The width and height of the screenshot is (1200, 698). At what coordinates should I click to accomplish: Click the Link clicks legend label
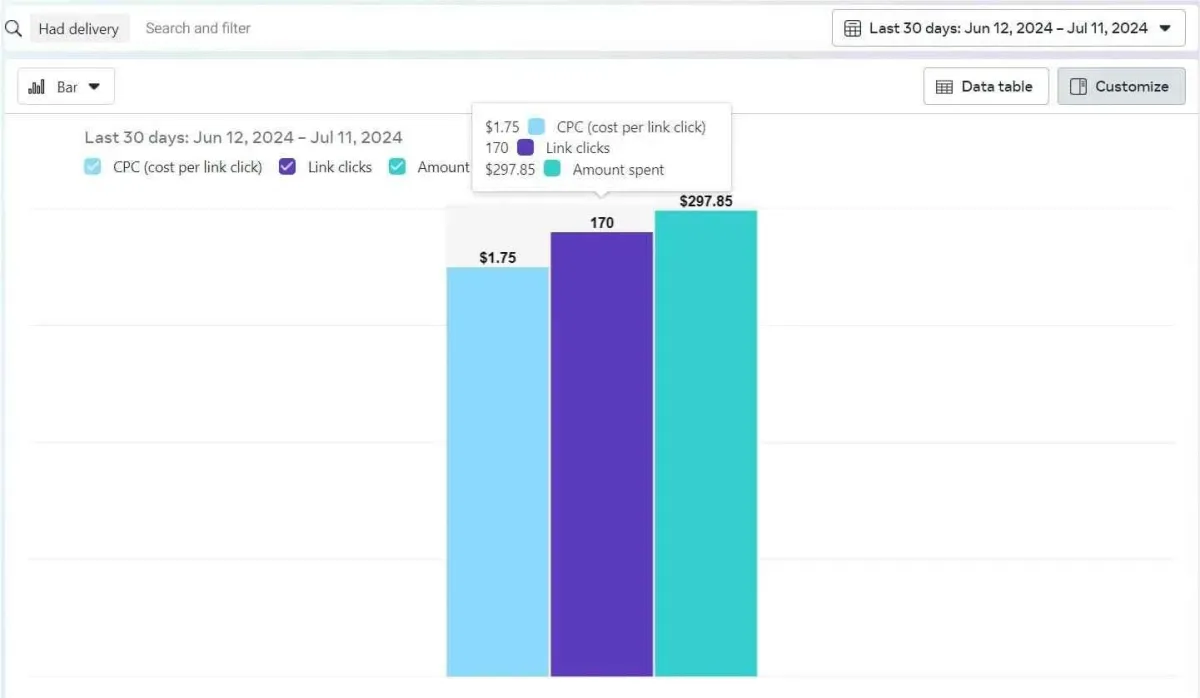coord(340,167)
